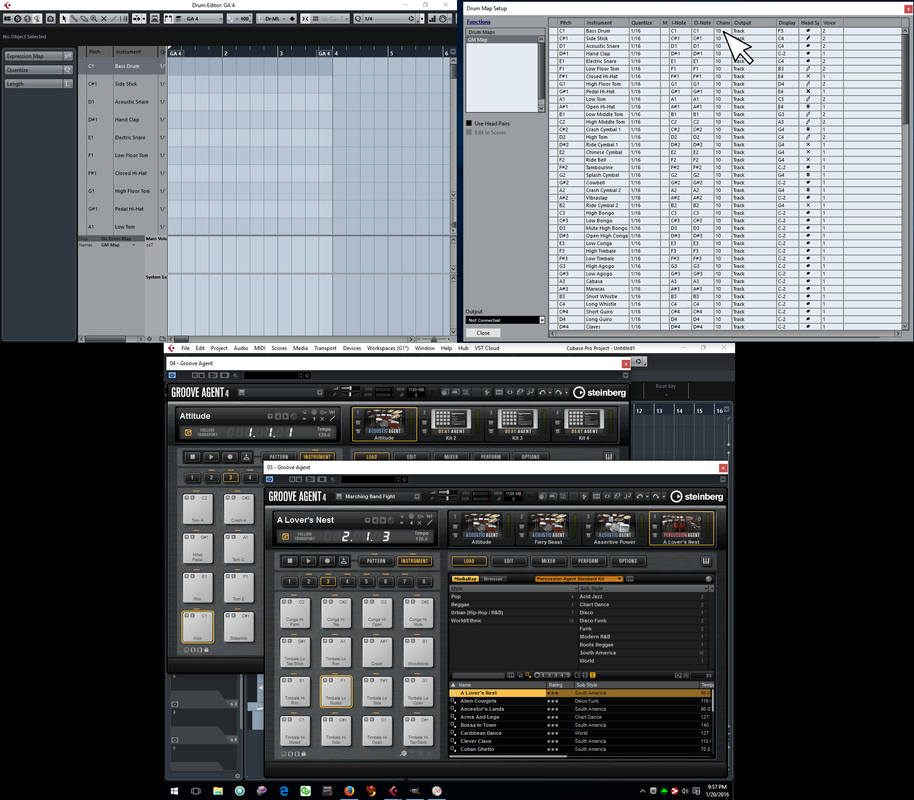Select the Erase tool in Drum Editor
Image resolution: width=914 pixels, height=800 pixels.
pyautogui.click(x=84, y=19)
